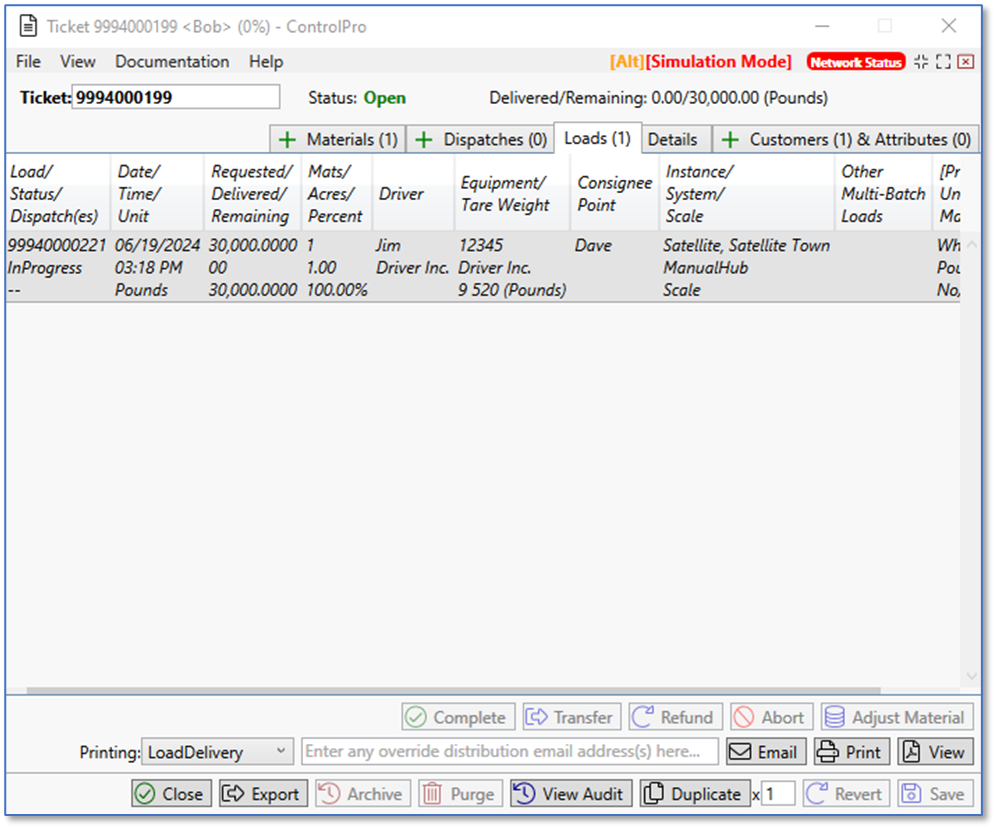The image size is (996, 829).
Task: Open the Documentation menu
Action: 172,62
